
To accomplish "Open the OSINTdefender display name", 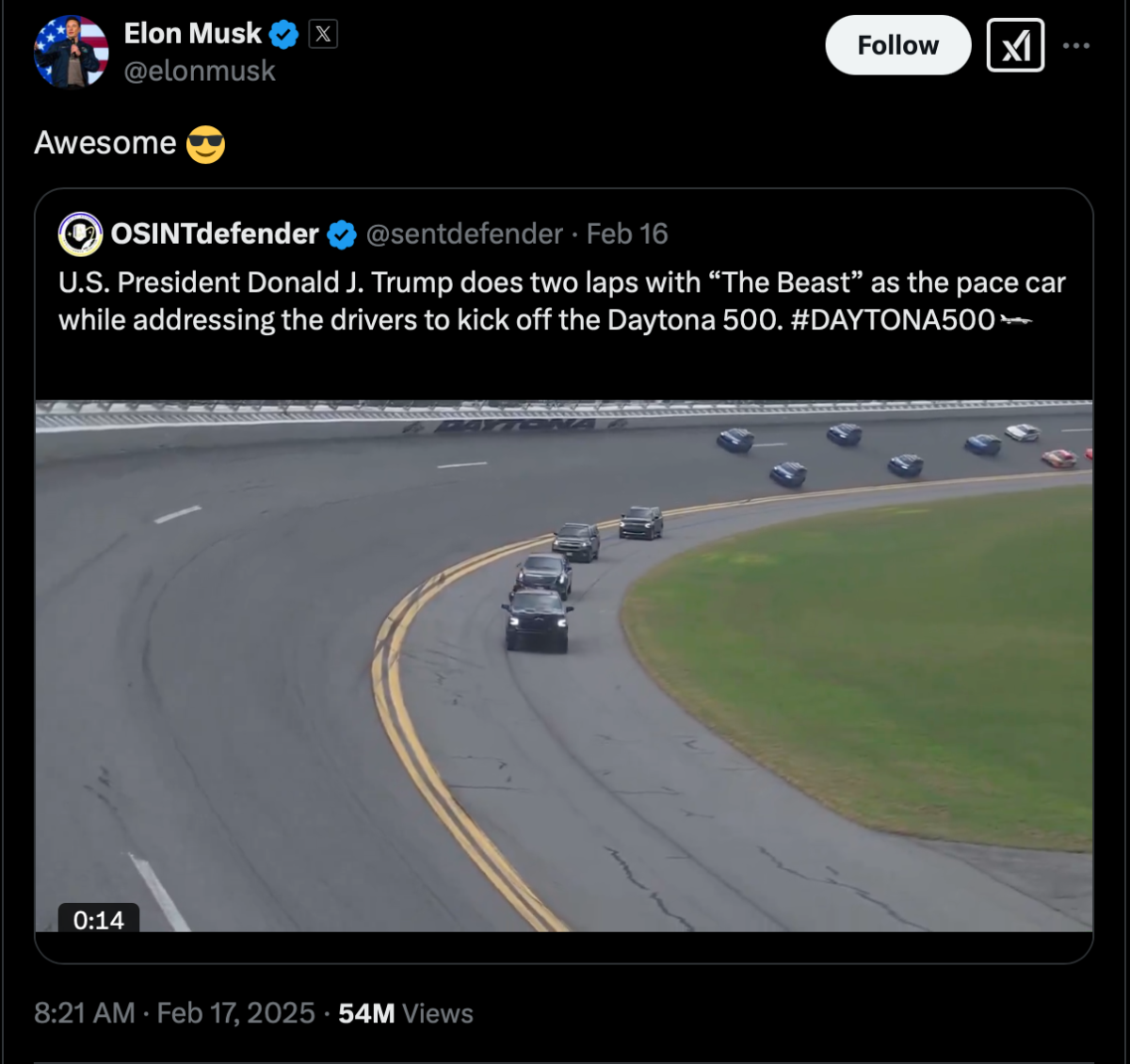I will pyautogui.click(x=215, y=234).
